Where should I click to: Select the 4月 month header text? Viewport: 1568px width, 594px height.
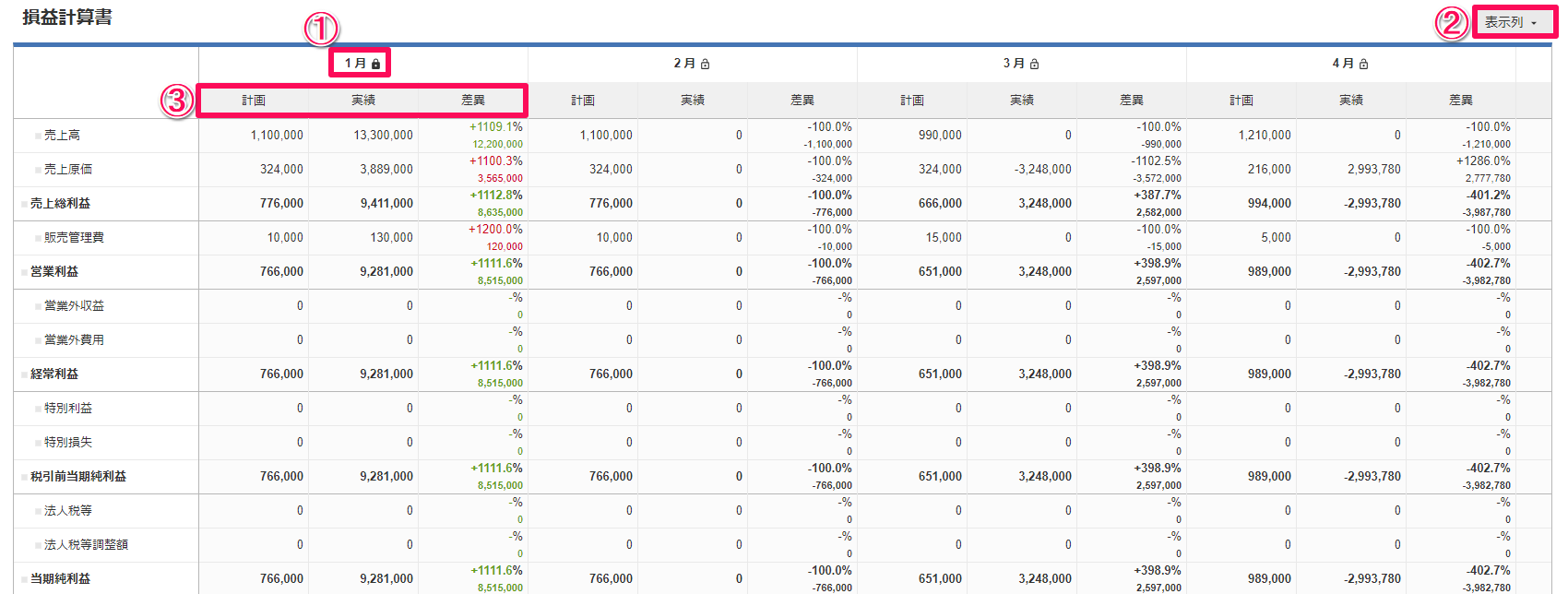point(1344,64)
